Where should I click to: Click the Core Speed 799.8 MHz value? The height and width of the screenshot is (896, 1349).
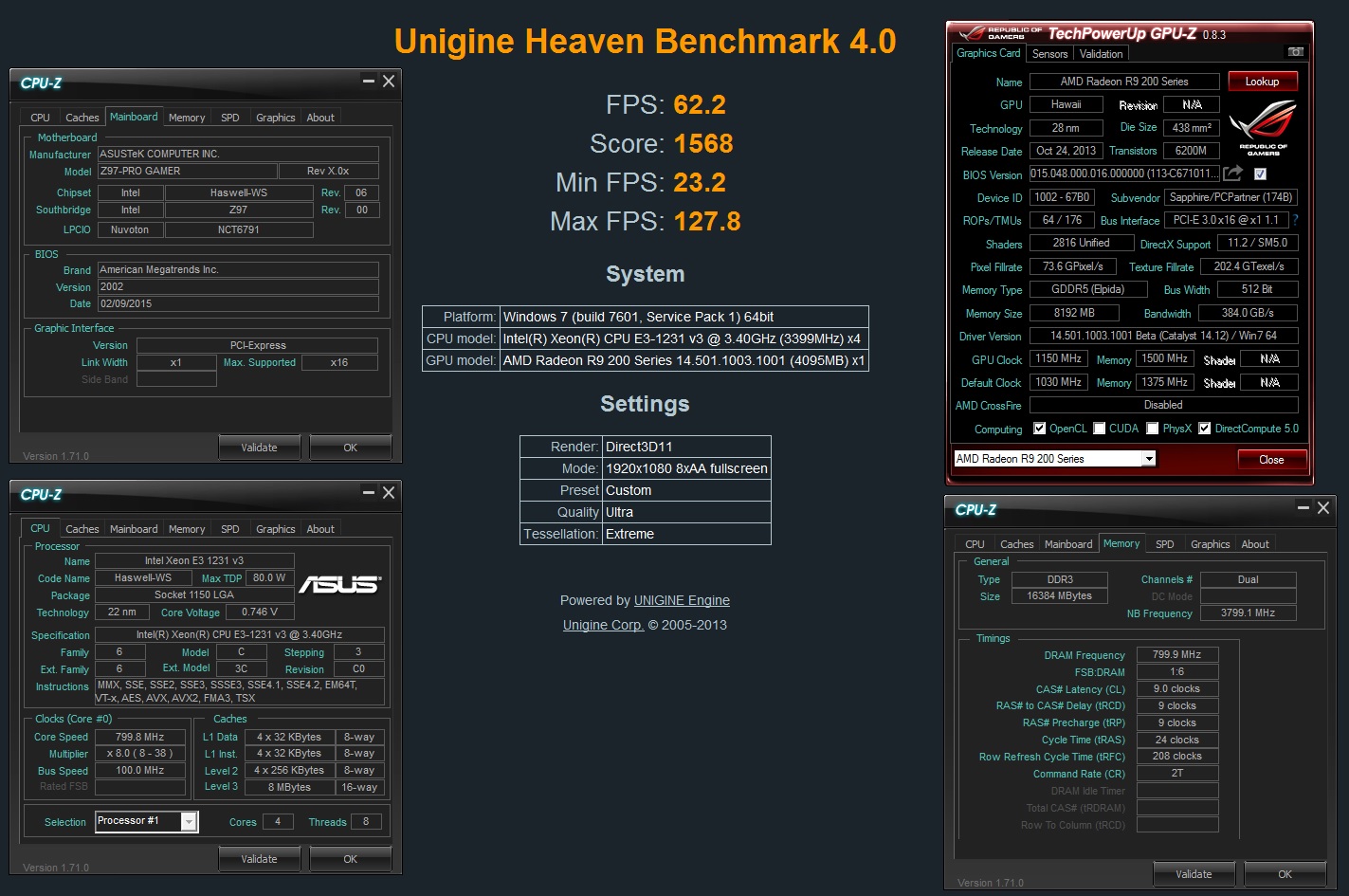pyautogui.click(x=140, y=737)
